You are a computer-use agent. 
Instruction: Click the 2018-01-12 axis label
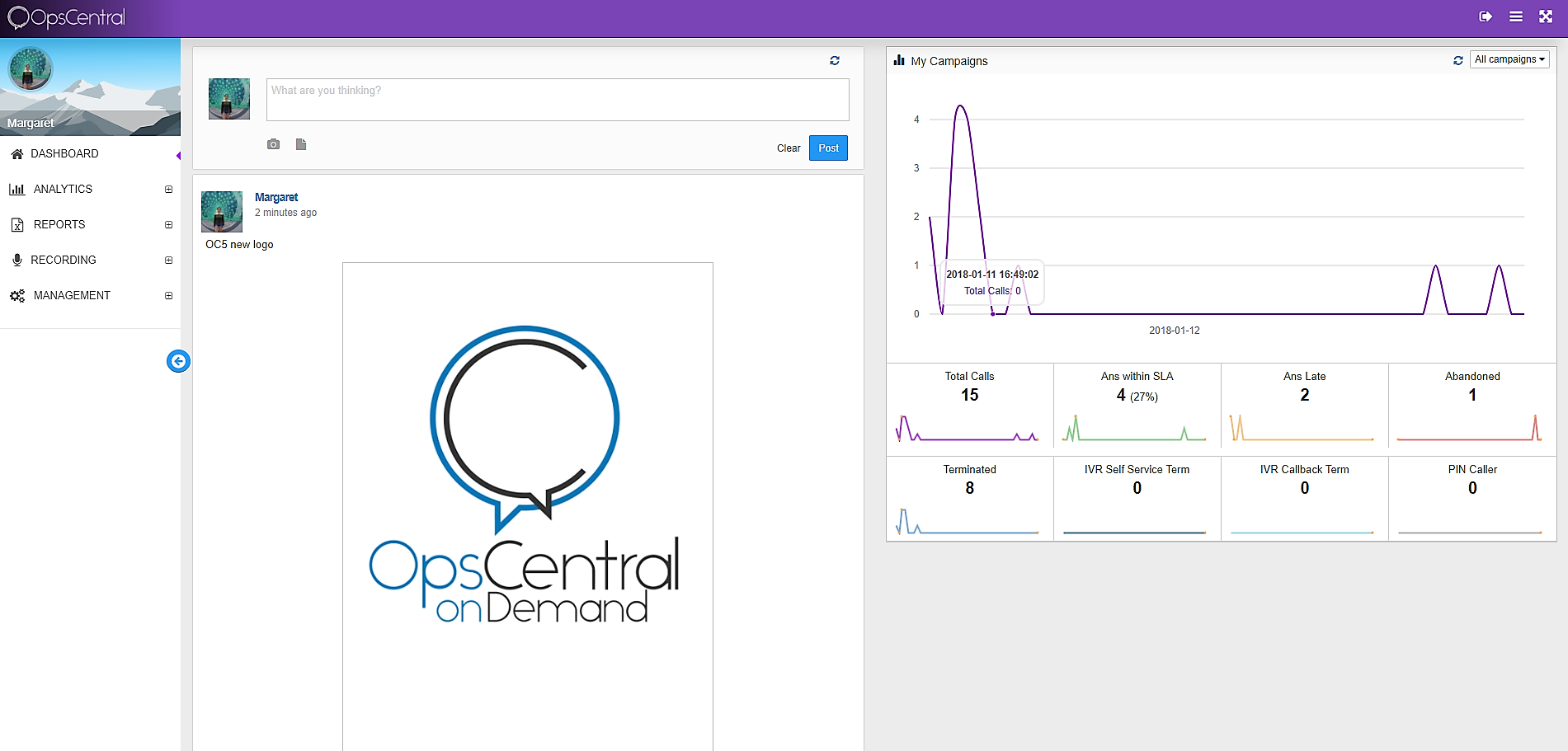1175,331
